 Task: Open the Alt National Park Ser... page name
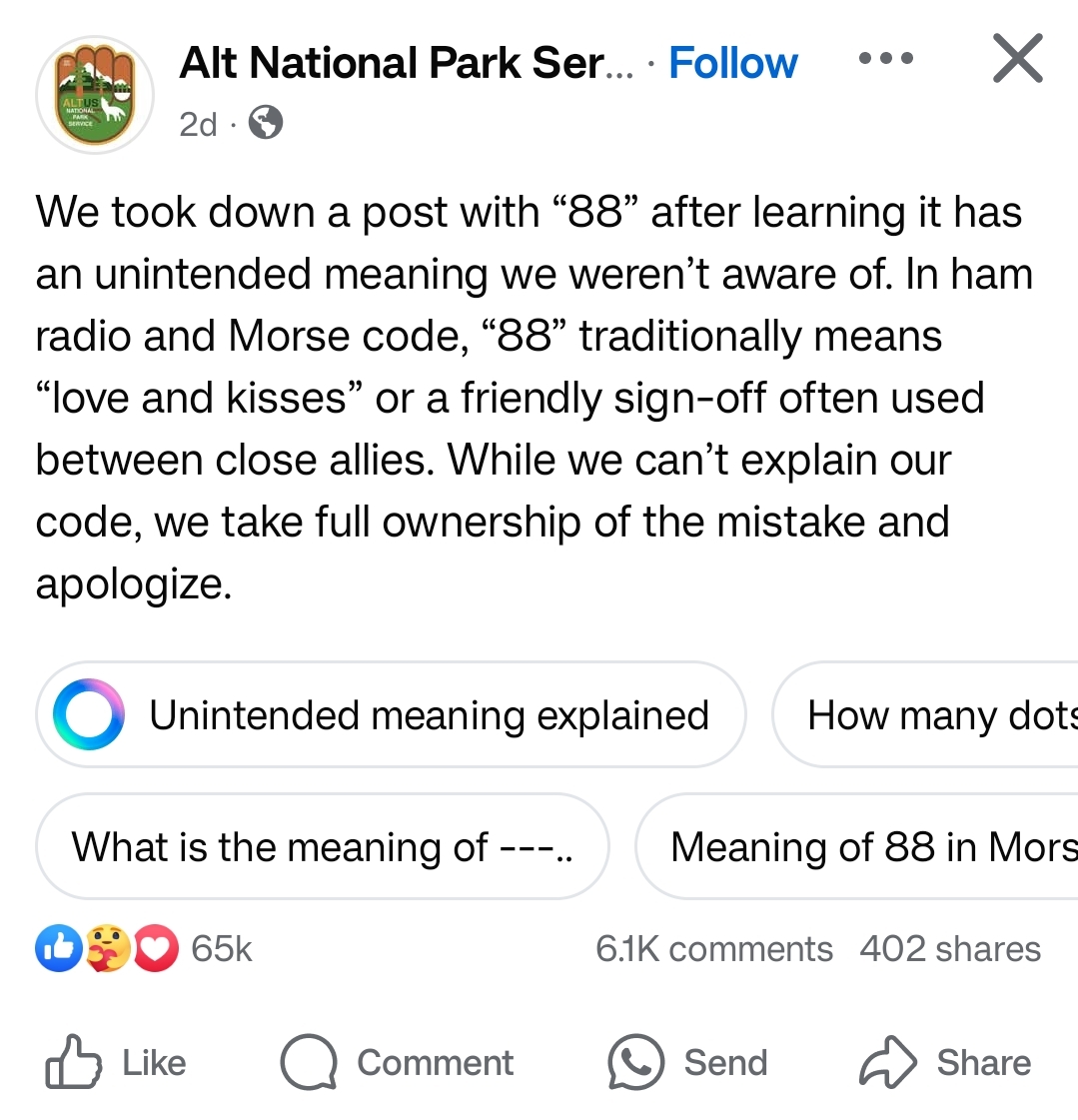(406, 63)
